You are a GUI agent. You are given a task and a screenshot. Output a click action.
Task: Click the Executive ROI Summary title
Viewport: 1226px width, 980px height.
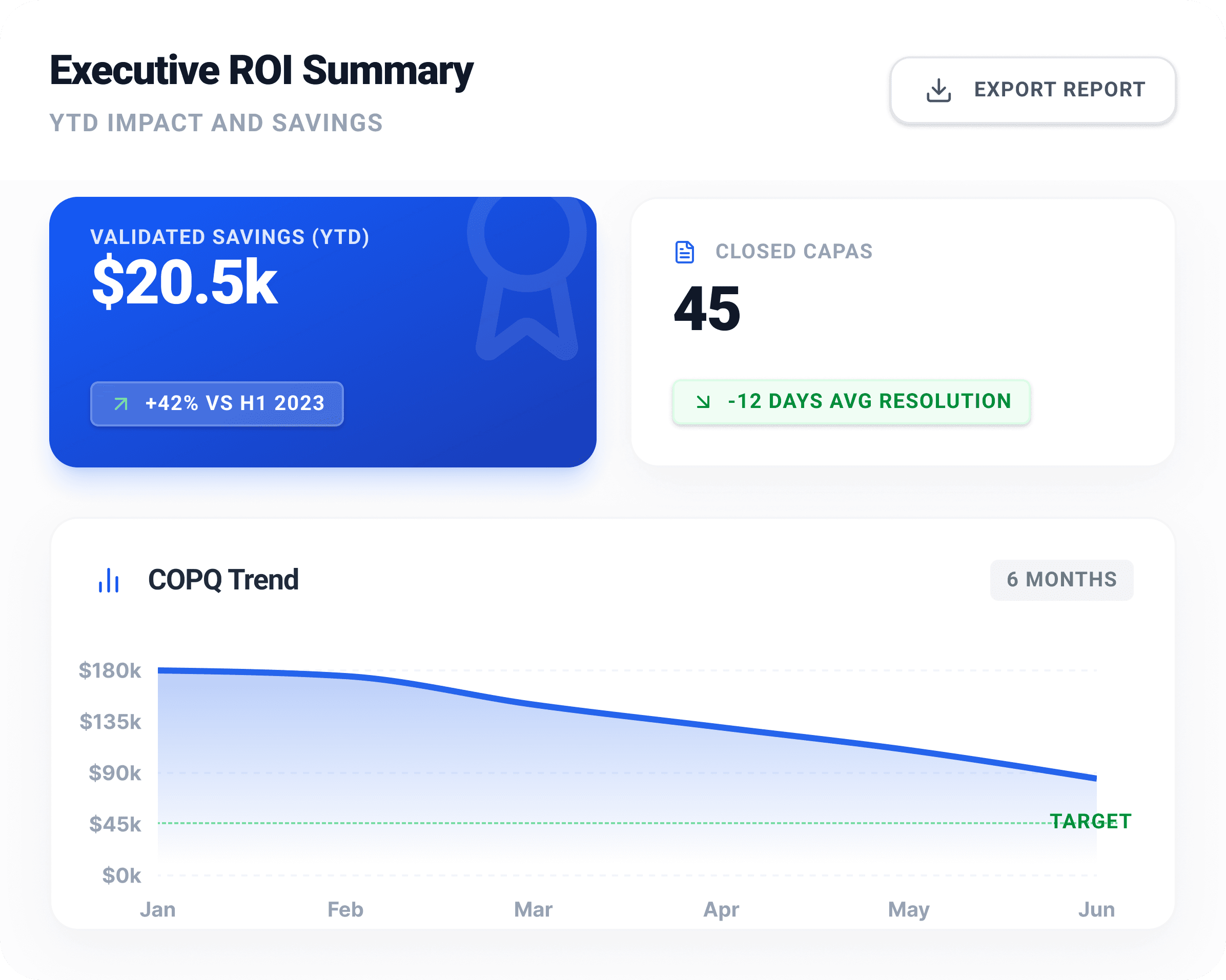tap(261, 71)
